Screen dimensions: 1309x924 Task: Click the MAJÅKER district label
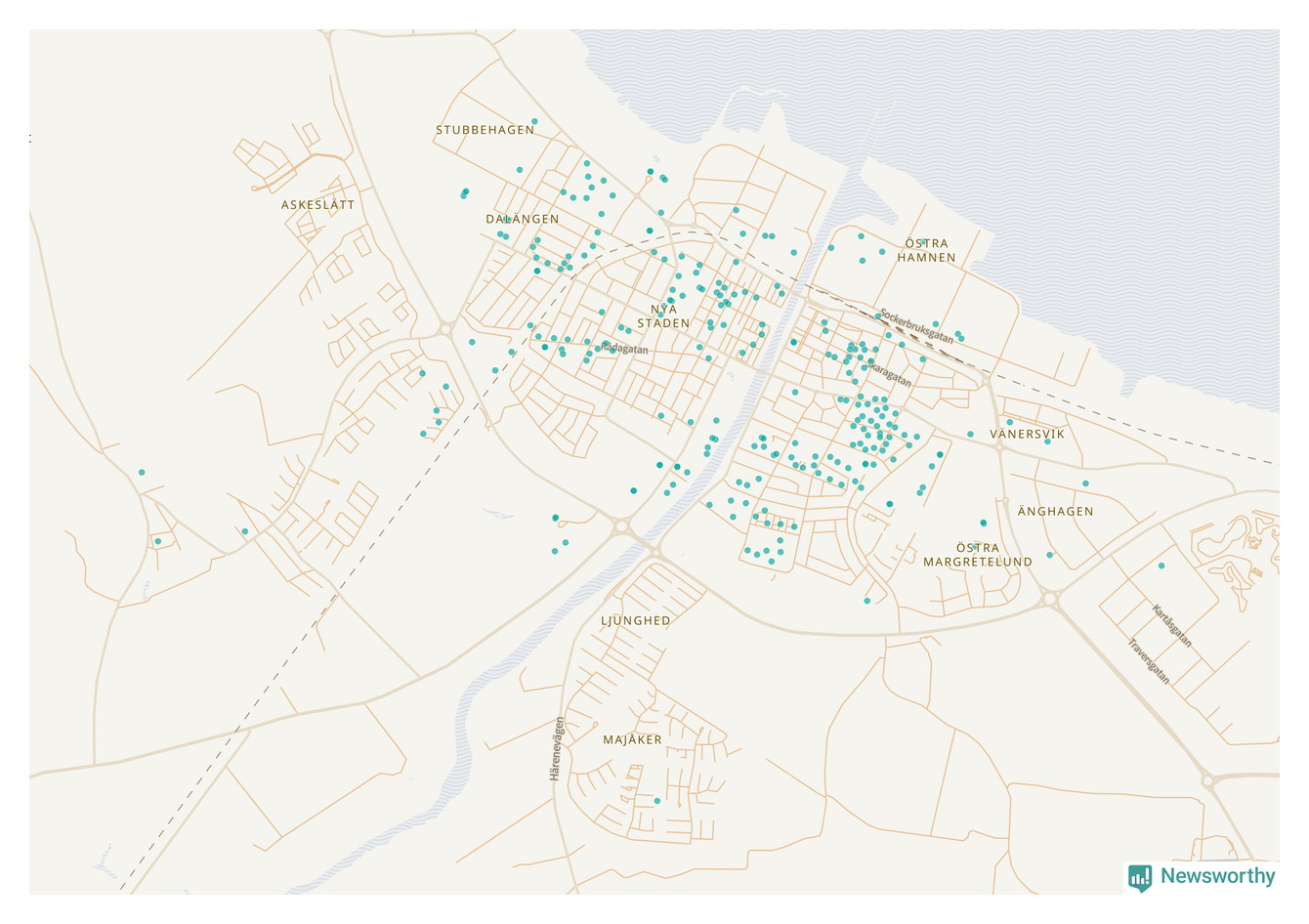(x=632, y=739)
